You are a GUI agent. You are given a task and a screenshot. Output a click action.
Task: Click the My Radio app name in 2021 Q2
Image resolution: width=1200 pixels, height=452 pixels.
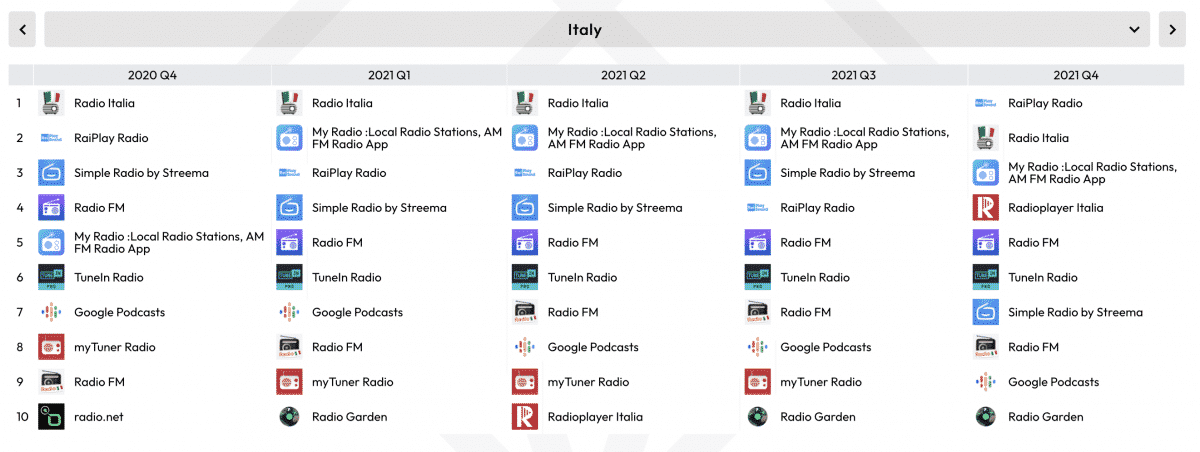(632, 138)
